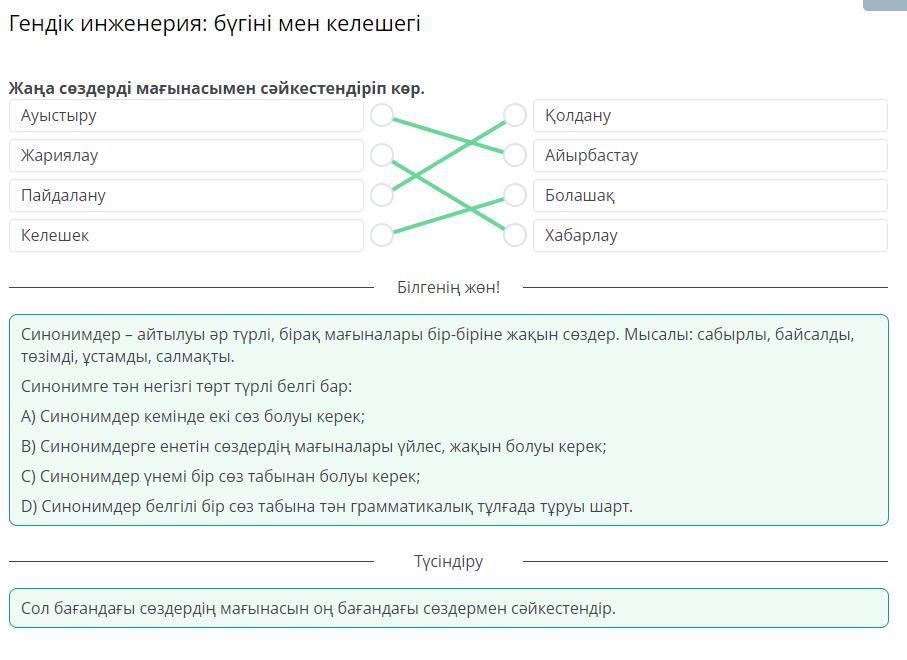907x660 pixels.
Task: Select the Қолдану answer box
Action: tap(710, 115)
